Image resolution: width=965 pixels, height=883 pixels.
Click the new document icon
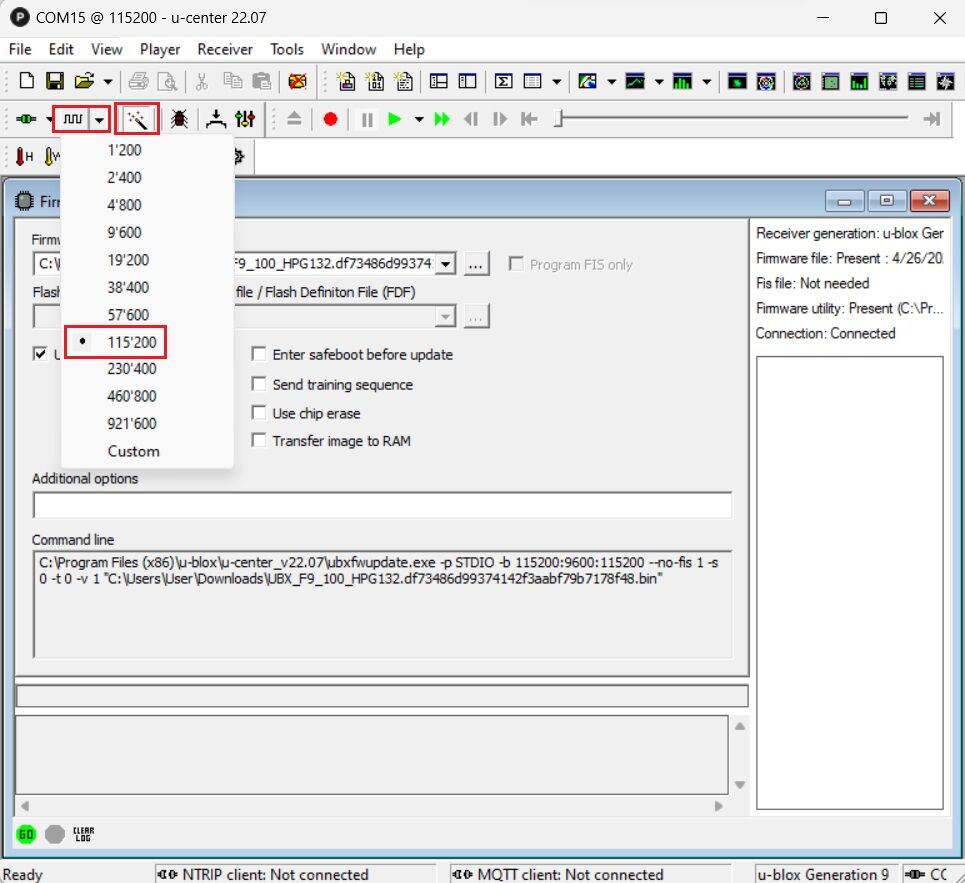coord(27,81)
